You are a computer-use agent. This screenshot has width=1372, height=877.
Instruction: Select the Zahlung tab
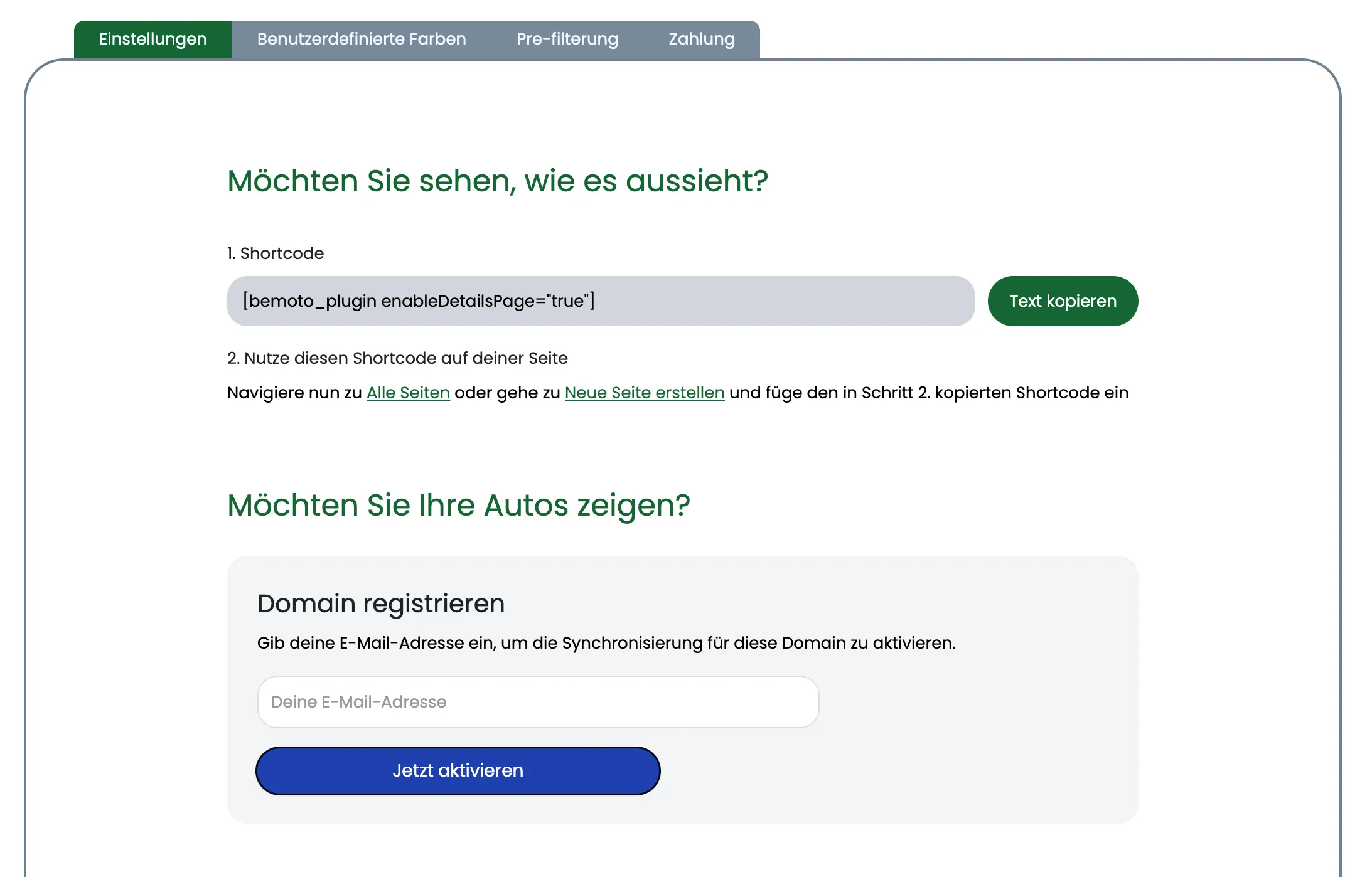[x=701, y=39]
